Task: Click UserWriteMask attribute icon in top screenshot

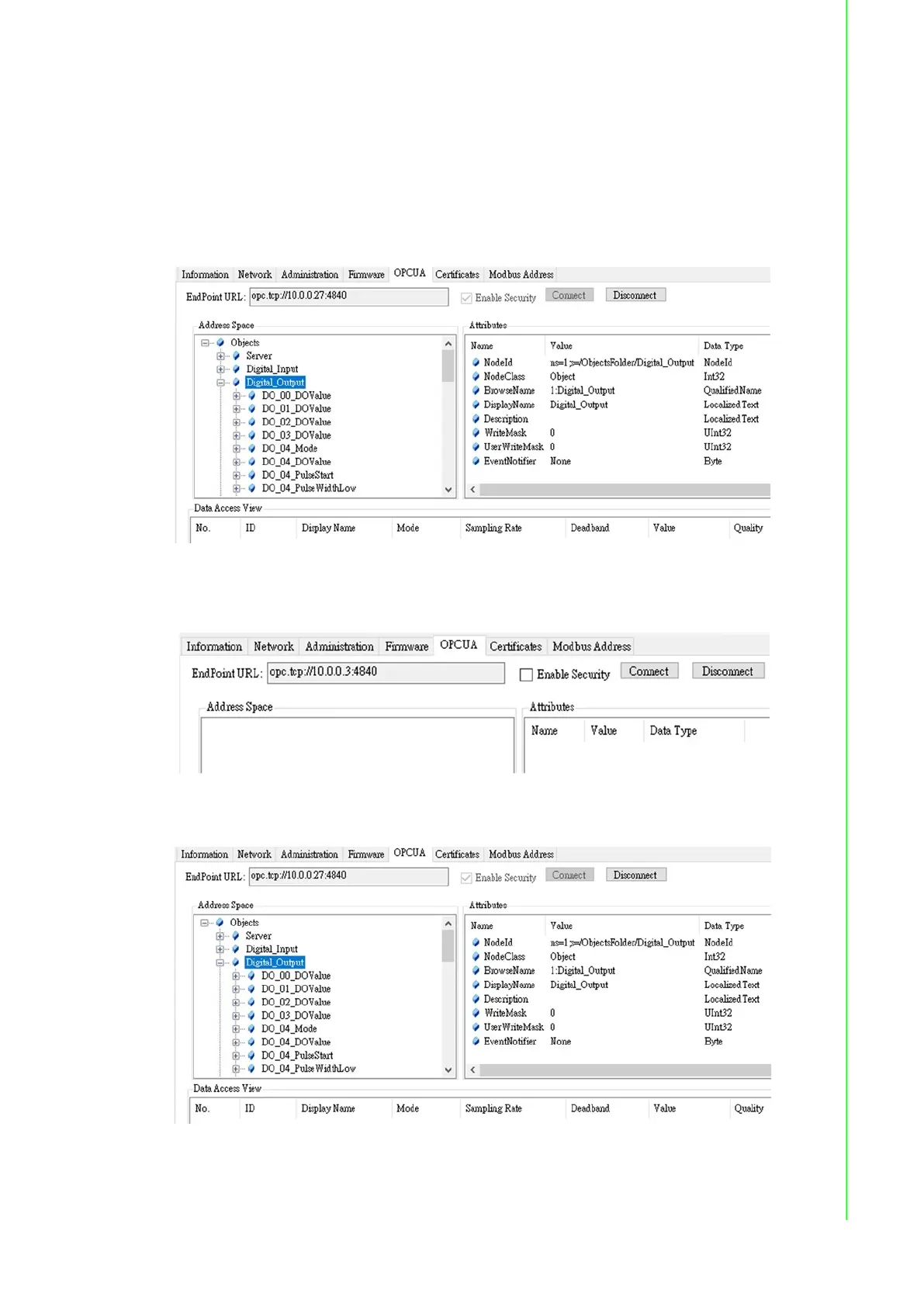Action: (476, 447)
